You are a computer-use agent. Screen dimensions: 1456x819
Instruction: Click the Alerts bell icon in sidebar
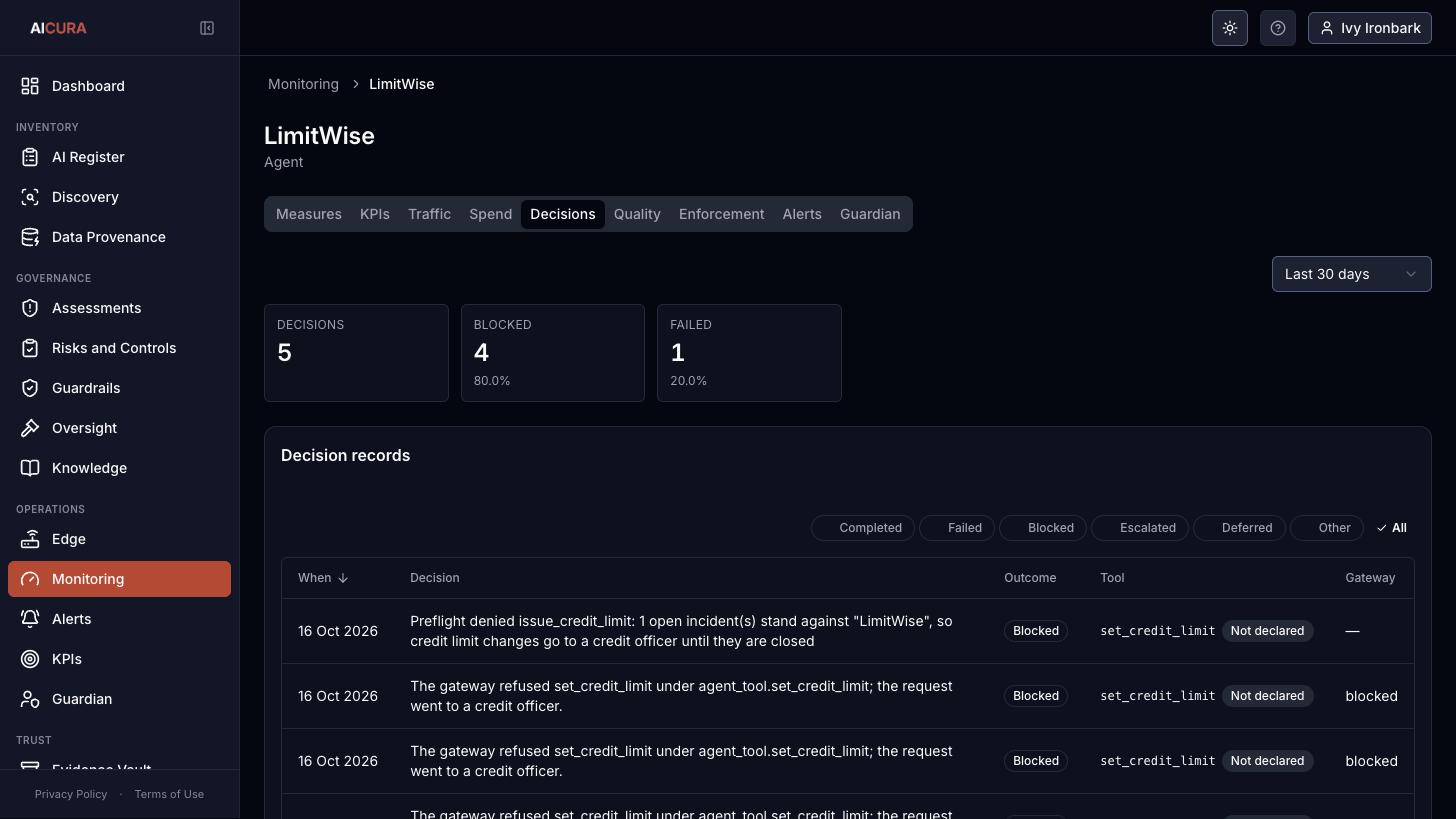30,619
